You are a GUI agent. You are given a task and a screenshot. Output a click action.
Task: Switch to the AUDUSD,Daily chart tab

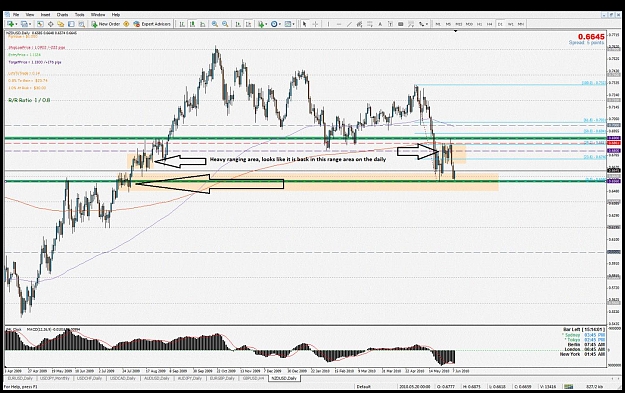(157, 378)
